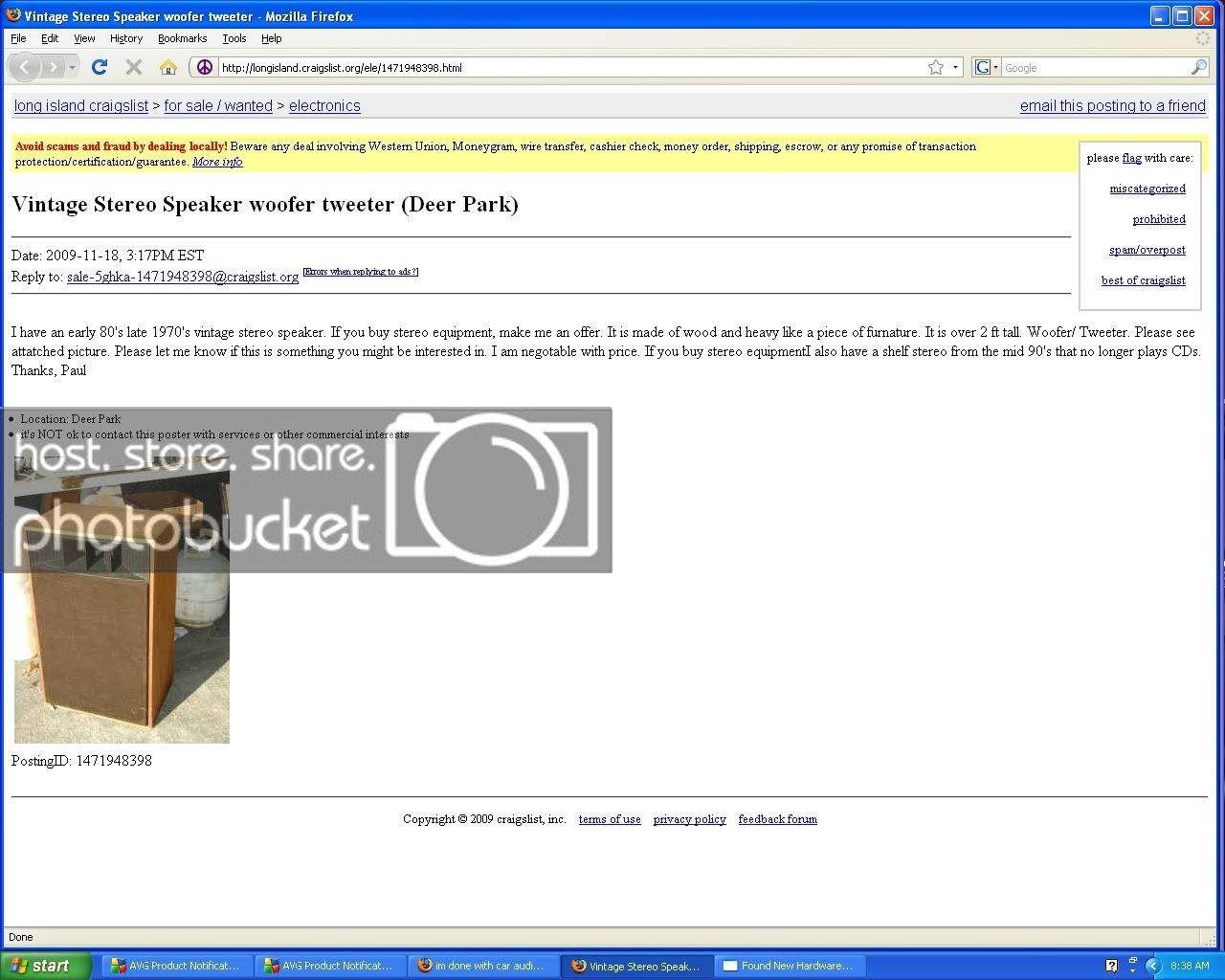Click the posting date 2009-11-18 text
This screenshot has height=980, width=1225.
tap(107, 256)
